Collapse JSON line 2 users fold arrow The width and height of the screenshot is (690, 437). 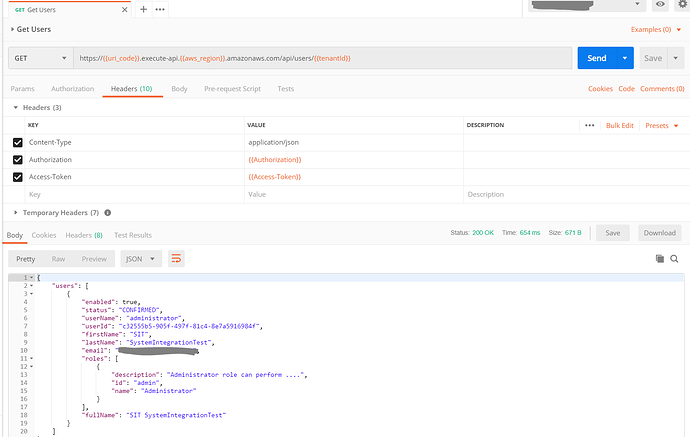click(32, 286)
